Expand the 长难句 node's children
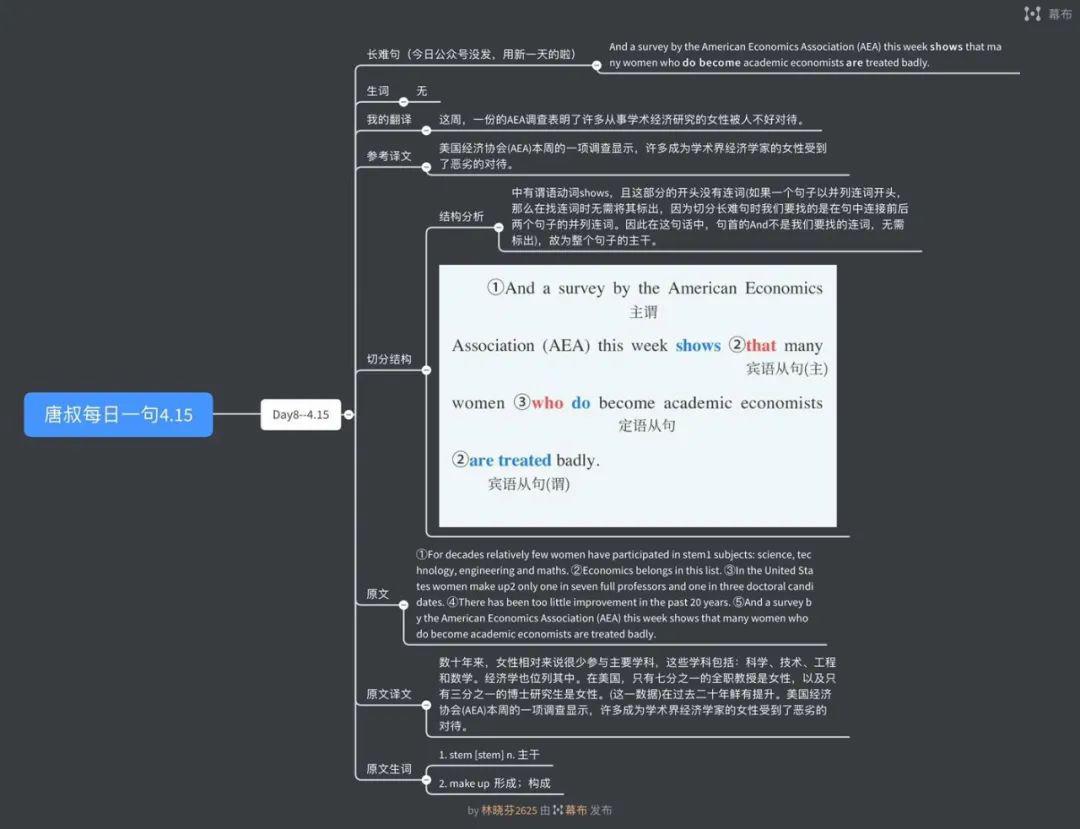Viewport: 1080px width, 829px height. [597, 65]
